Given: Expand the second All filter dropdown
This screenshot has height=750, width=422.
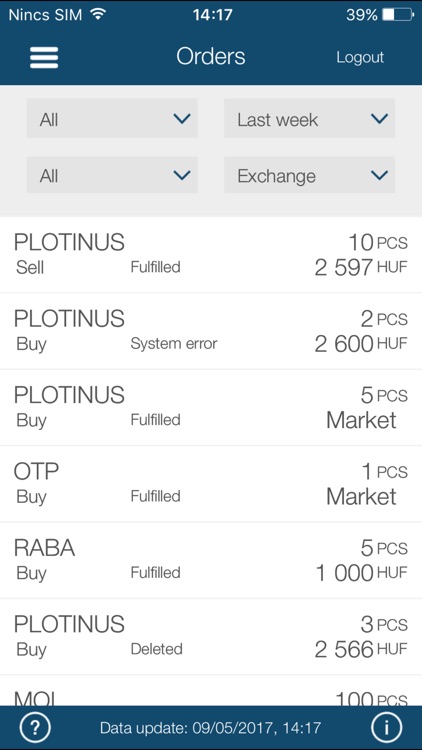Looking at the screenshot, I should [x=112, y=175].
